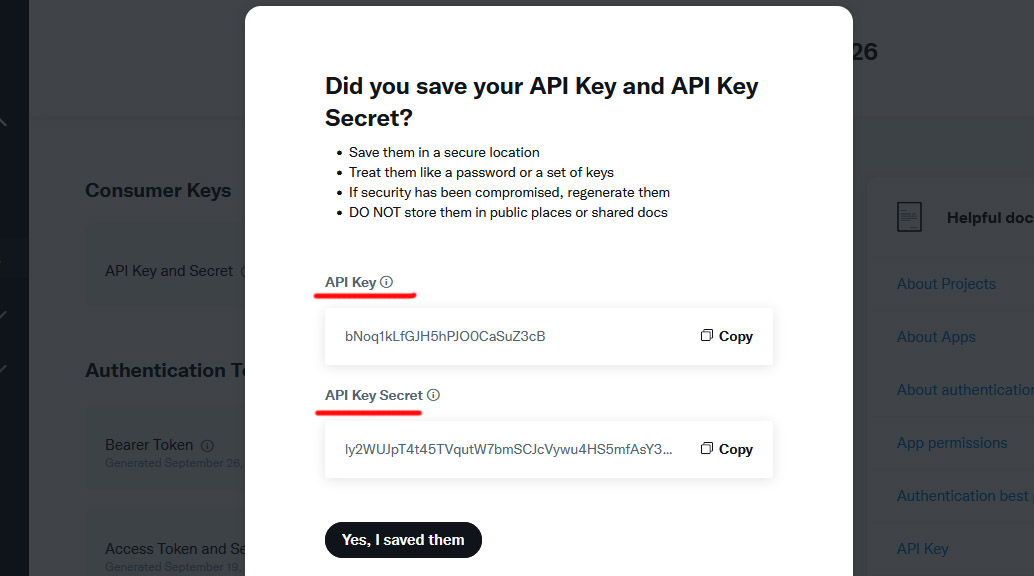
Task: Open the About Projects doc link
Action: click(946, 284)
